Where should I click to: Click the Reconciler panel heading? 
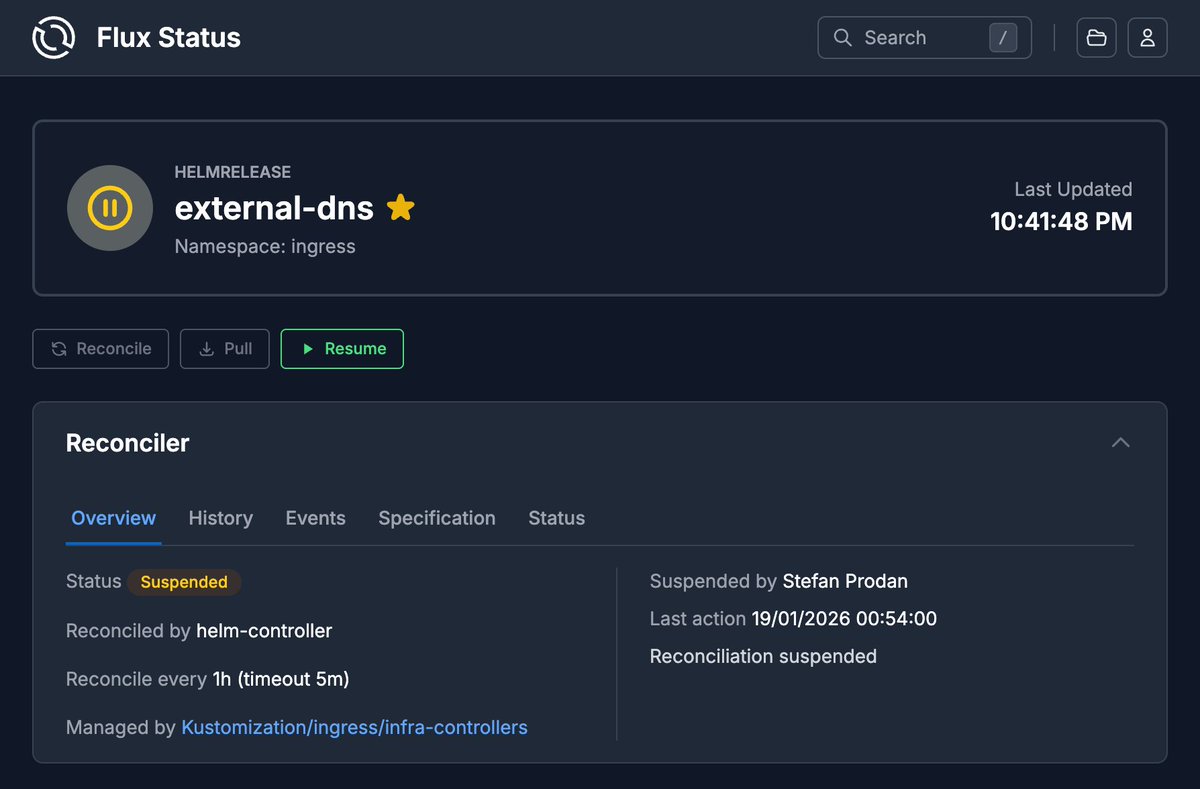[128, 443]
